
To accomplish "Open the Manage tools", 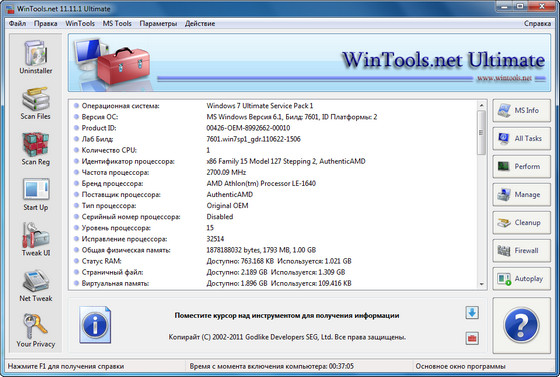I will tap(521, 195).
